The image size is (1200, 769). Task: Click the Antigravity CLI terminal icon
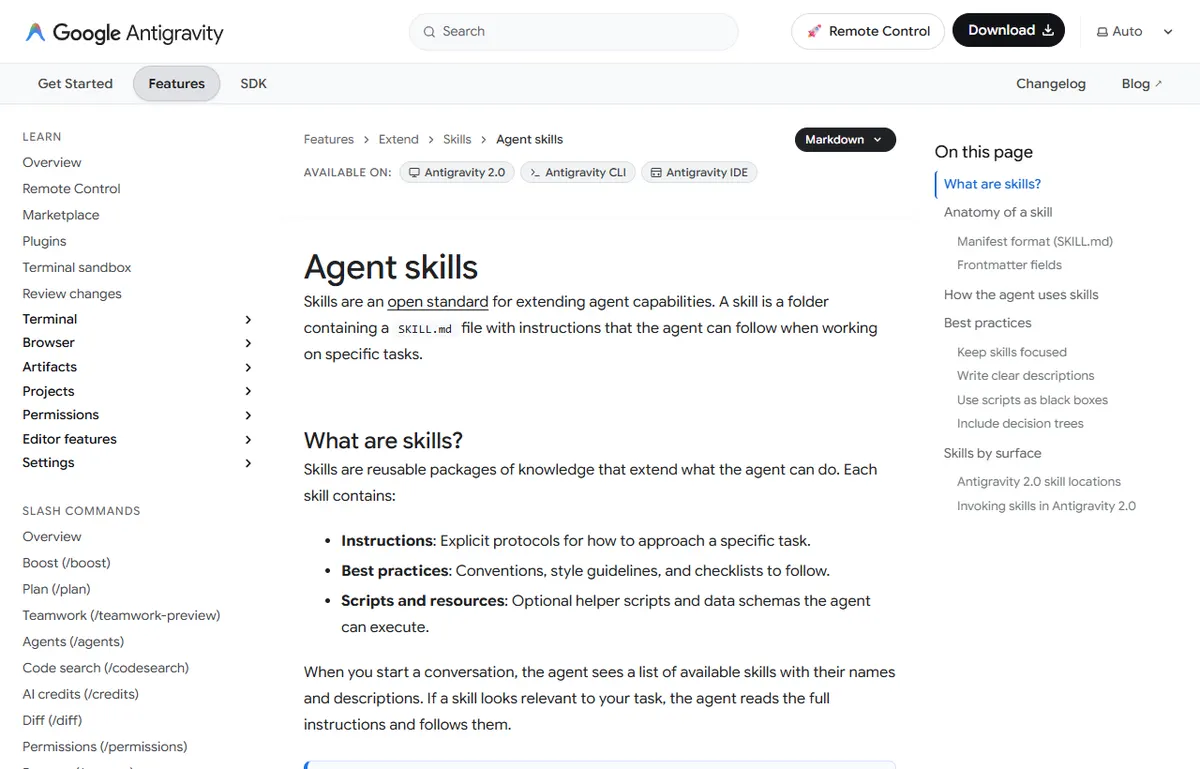click(x=535, y=172)
